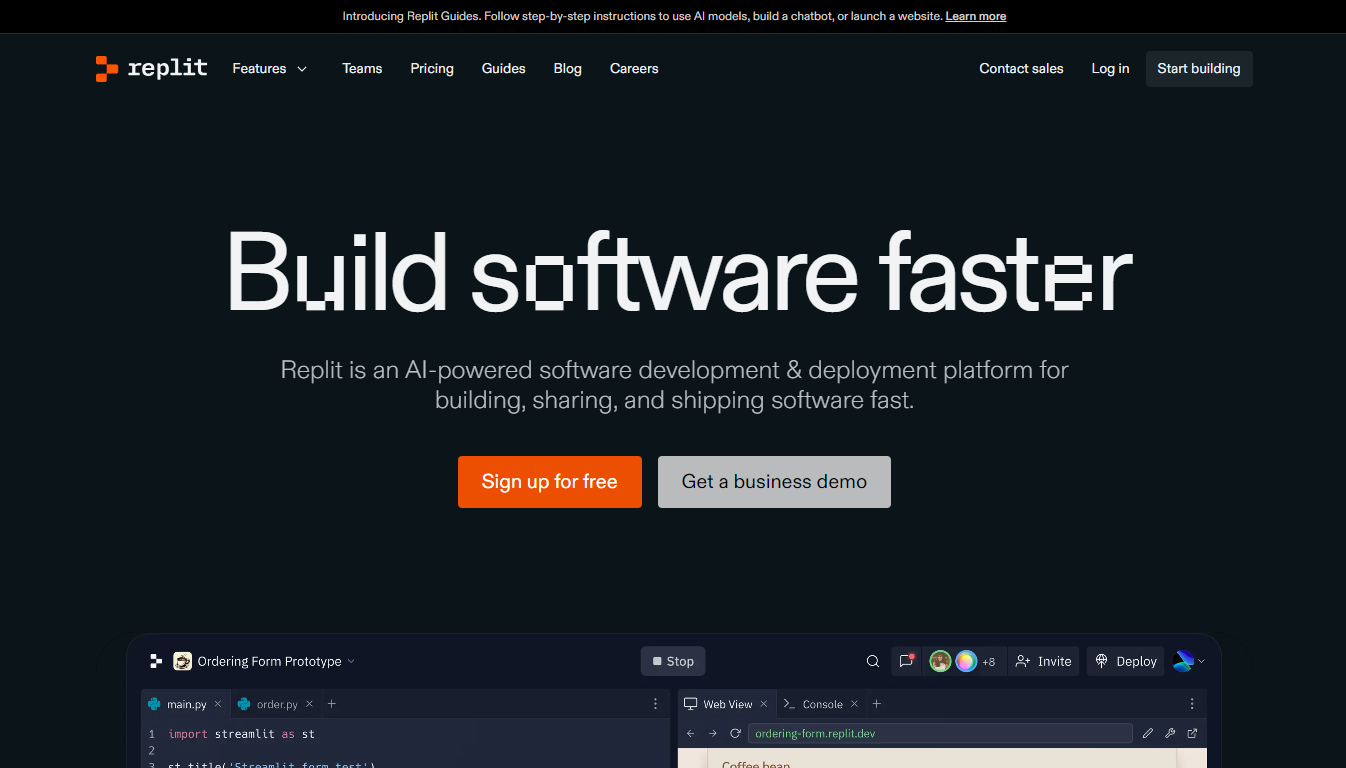Viewport: 1346px width, 768px height.
Task: Click the pencil edit icon in Web View
Action: [1148, 733]
